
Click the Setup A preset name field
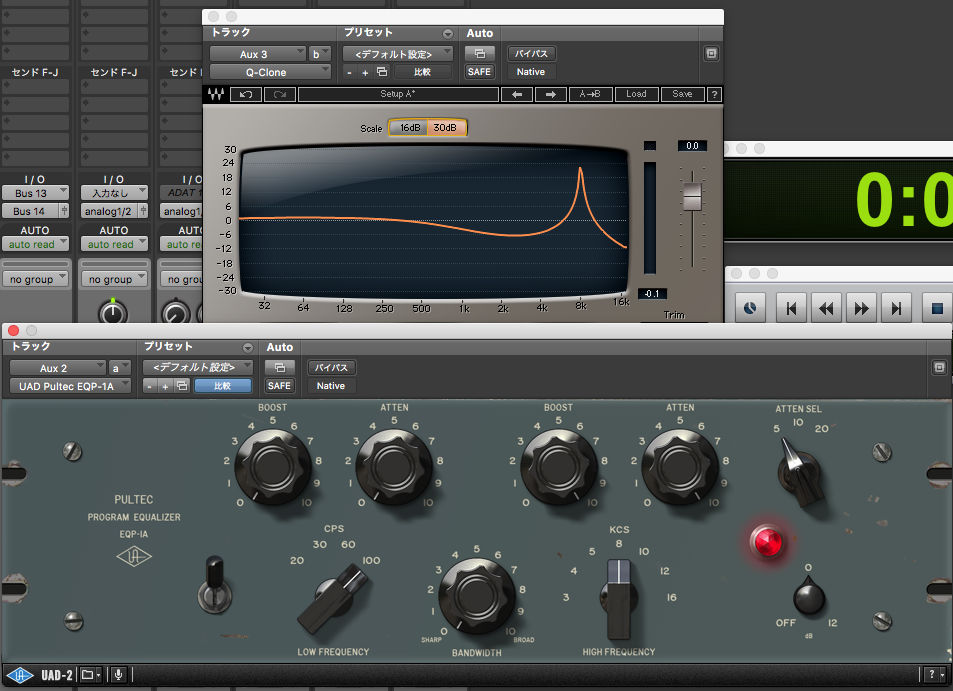point(398,94)
